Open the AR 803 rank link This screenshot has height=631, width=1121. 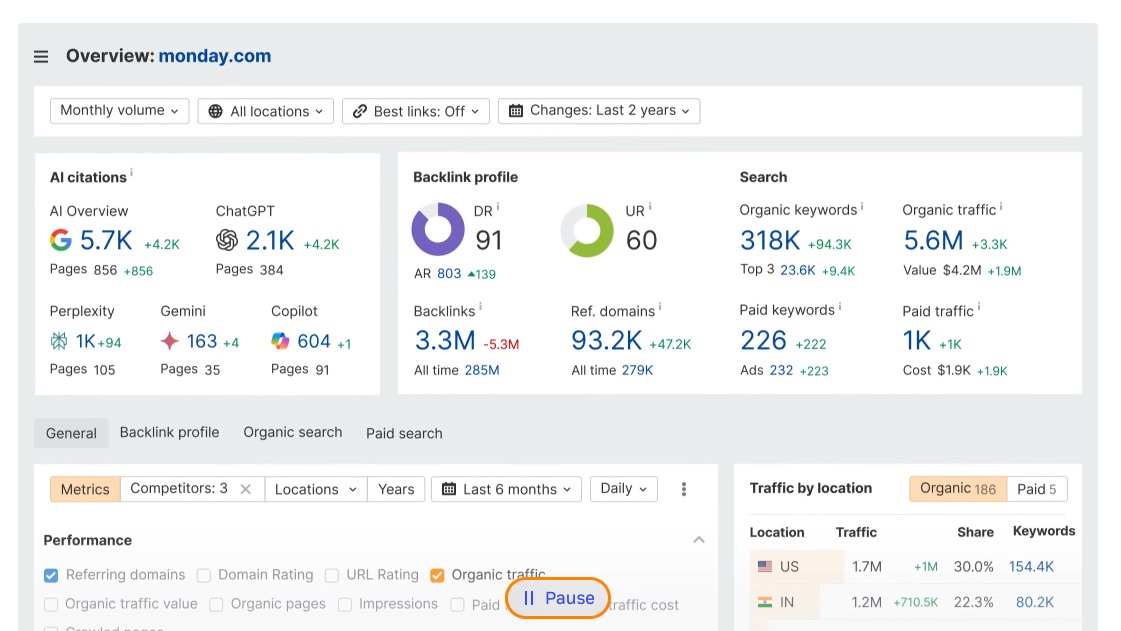click(x=449, y=274)
